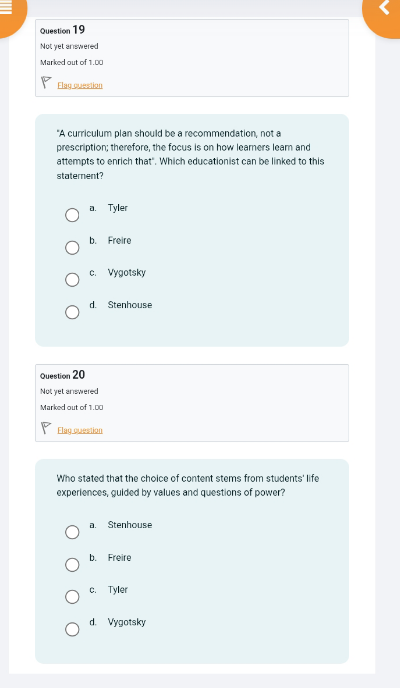The width and height of the screenshot is (400, 688).
Task: Select Stenhouse for question 20
Action: click(72, 532)
